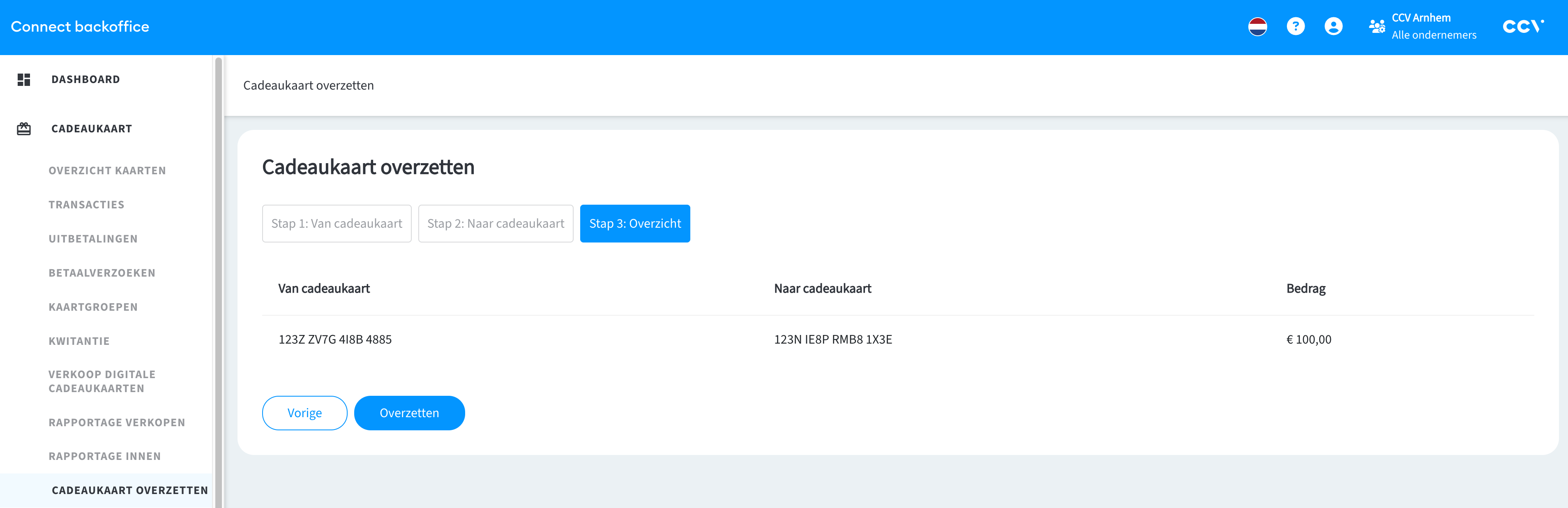Click the sidebar vertical scrollbar
Viewport: 1568px width, 508px height.
(218, 280)
